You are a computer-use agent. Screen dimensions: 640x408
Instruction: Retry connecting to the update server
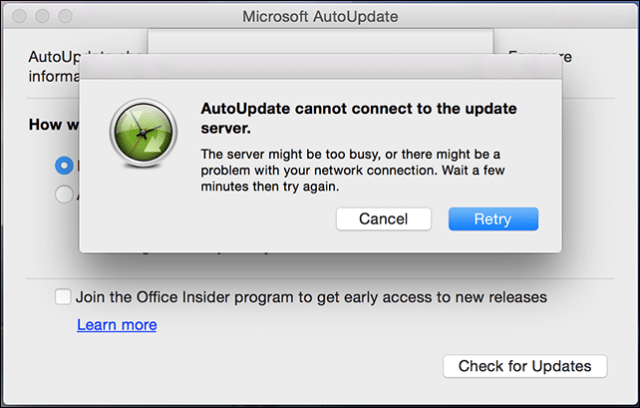[493, 219]
